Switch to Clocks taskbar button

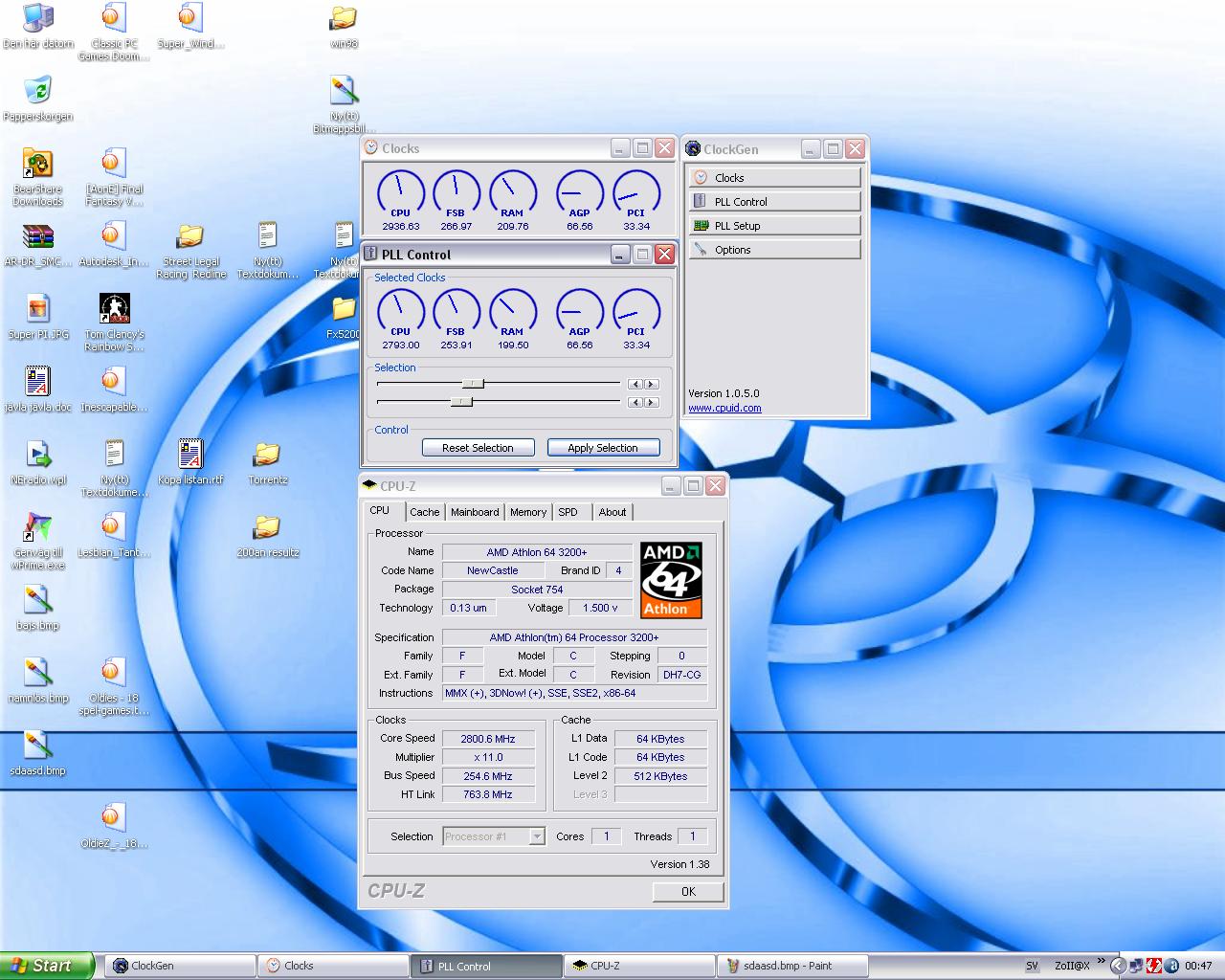coord(333,966)
